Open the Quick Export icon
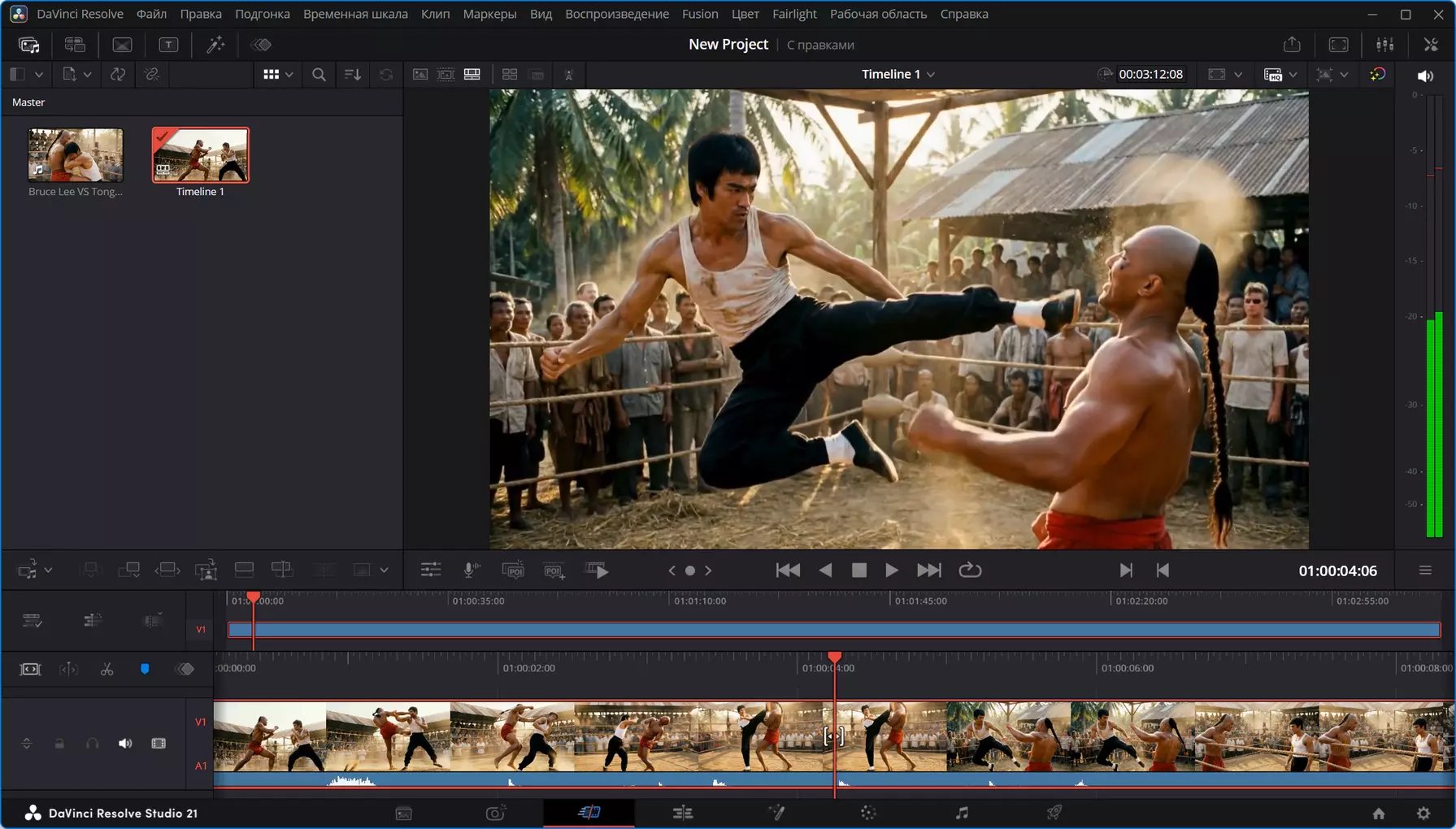 (1292, 45)
